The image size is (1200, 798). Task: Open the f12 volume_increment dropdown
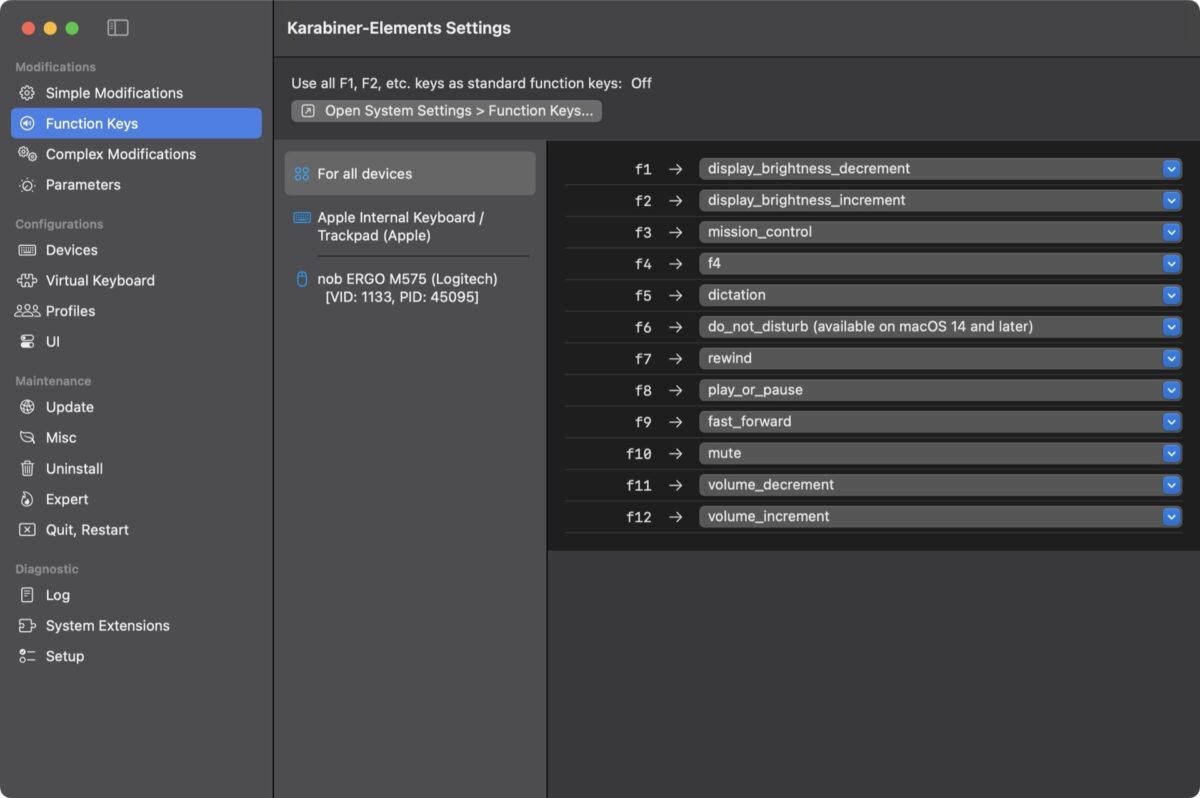point(940,517)
